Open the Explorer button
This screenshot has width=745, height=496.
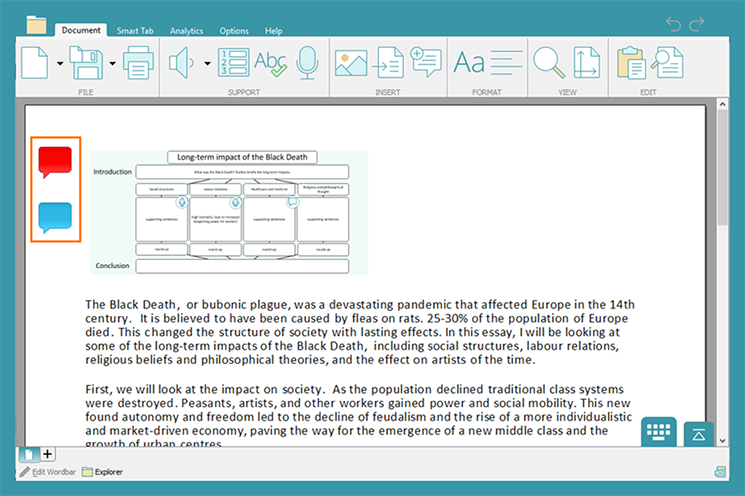(102, 472)
